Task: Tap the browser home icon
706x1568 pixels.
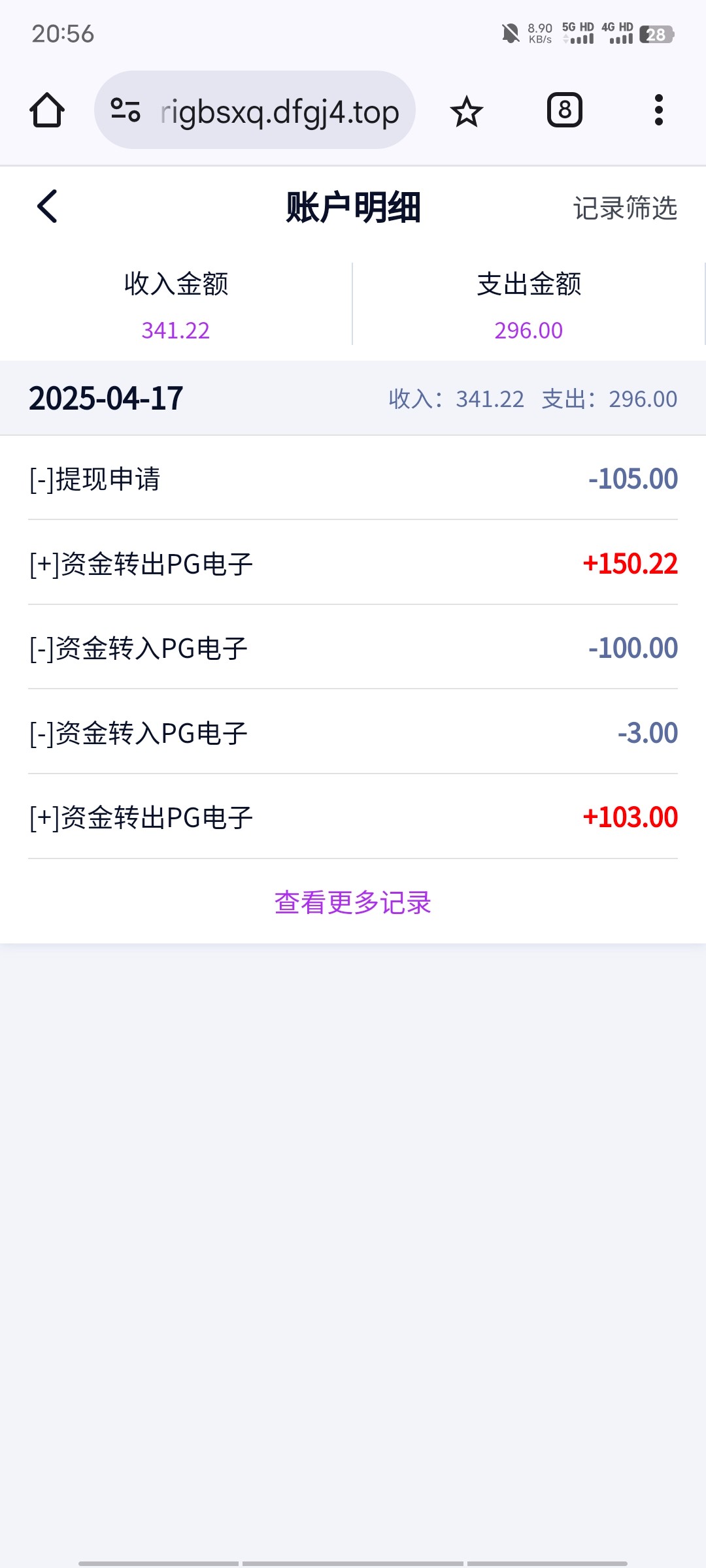Action: pyautogui.click(x=47, y=110)
